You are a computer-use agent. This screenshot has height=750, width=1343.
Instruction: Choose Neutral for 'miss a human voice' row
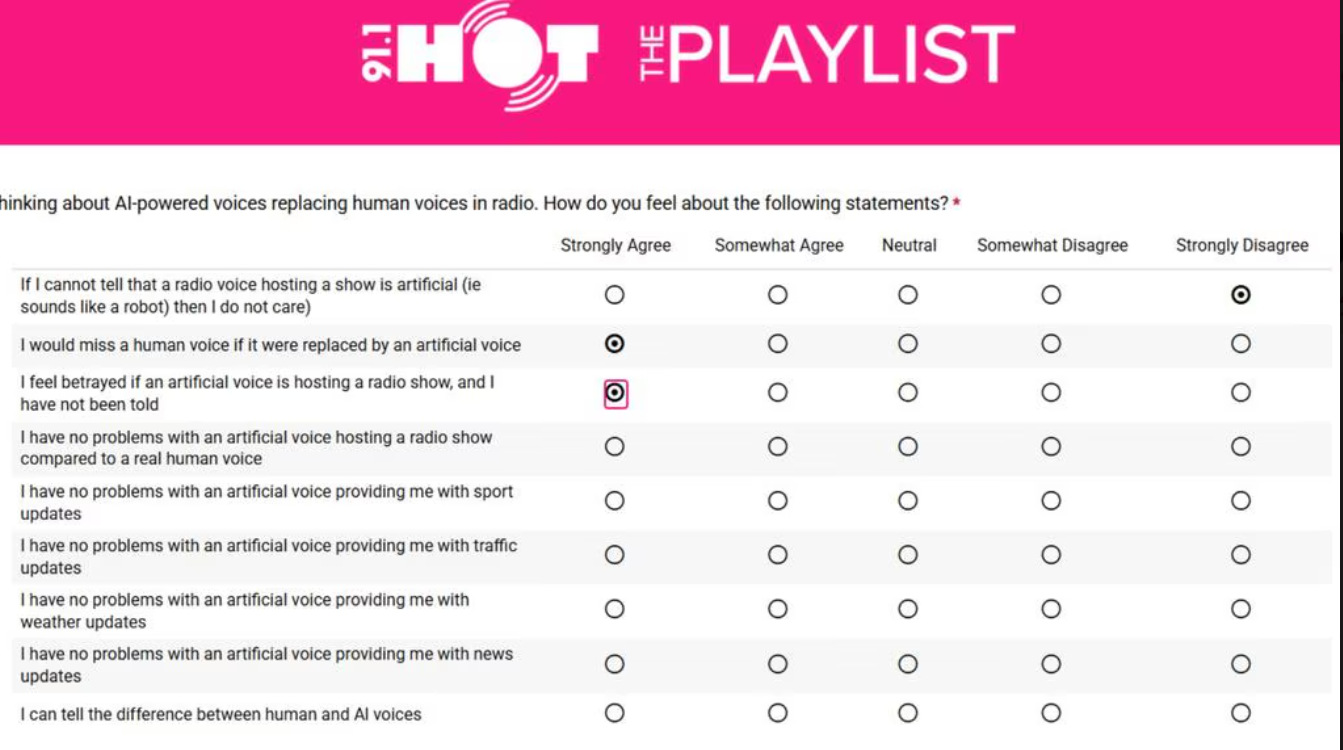[908, 344]
